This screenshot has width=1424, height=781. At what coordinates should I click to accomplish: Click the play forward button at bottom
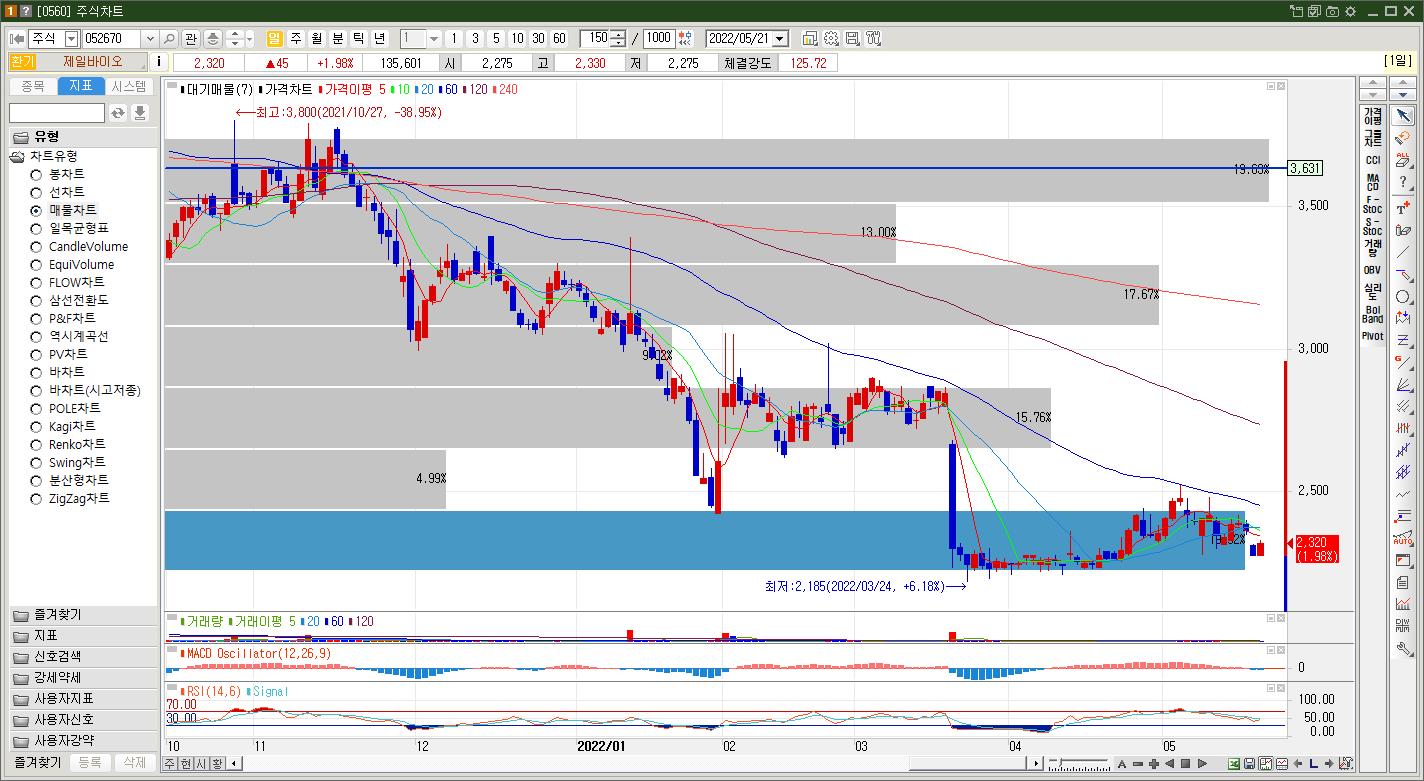click(1203, 764)
